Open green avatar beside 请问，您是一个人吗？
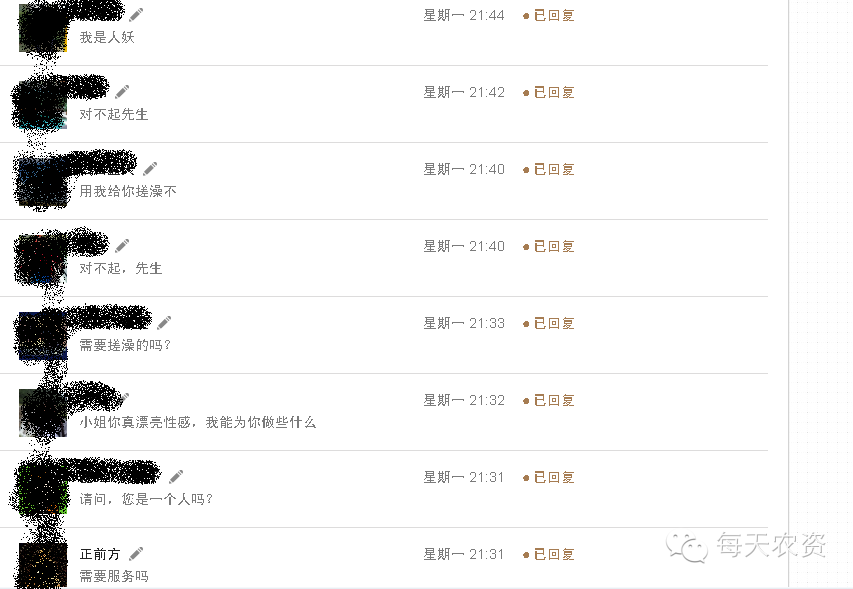Image resolution: width=853 pixels, height=589 pixels. click(43, 489)
